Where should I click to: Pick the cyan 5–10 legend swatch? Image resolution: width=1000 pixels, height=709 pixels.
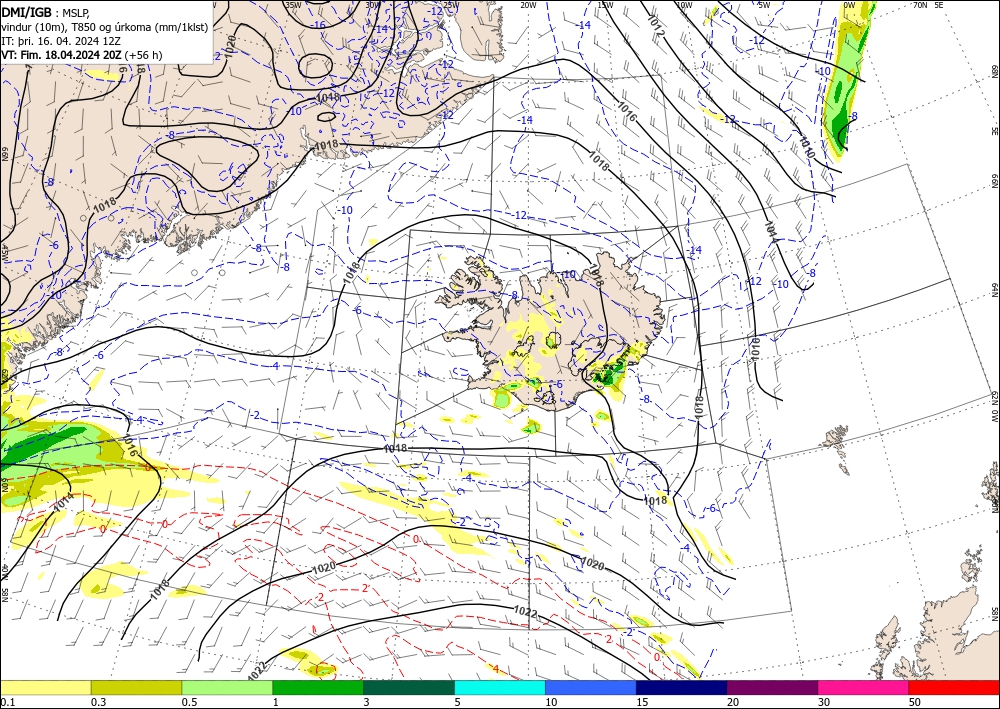[x=500, y=687]
